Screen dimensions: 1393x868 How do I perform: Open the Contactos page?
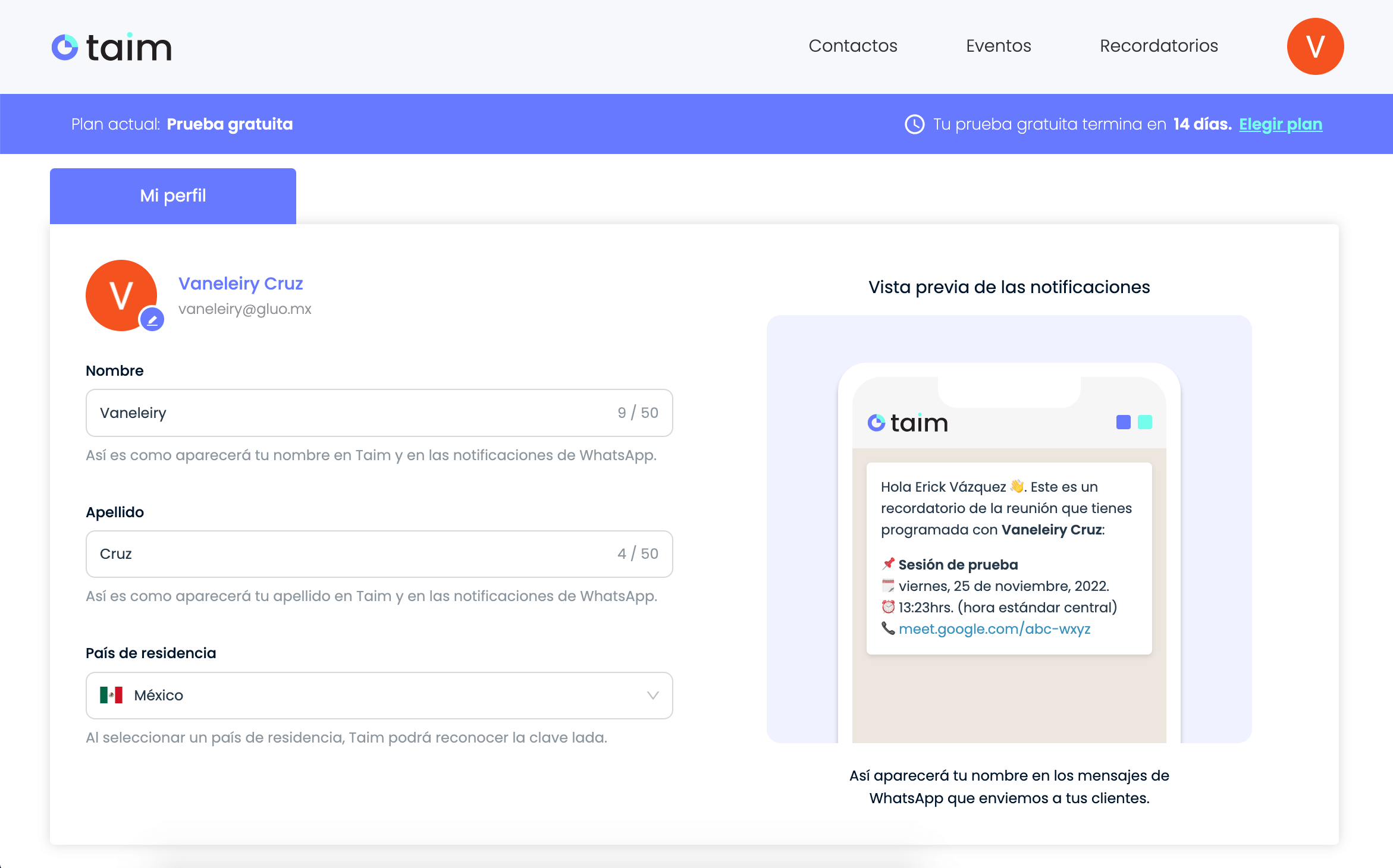tap(852, 46)
